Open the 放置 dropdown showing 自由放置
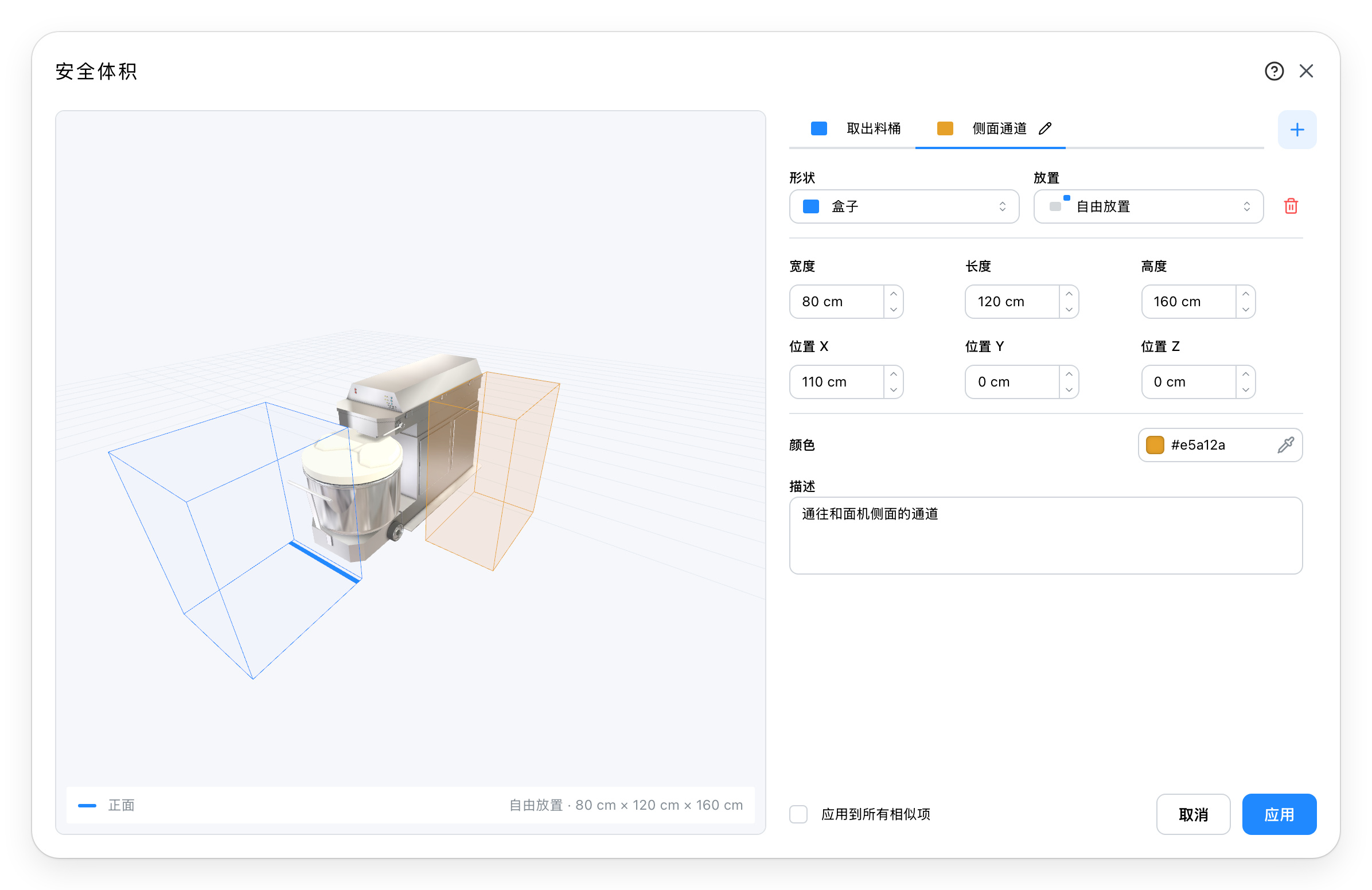Screen dimensions: 1372x890 pyautogui.click(x=1148, y=206)
